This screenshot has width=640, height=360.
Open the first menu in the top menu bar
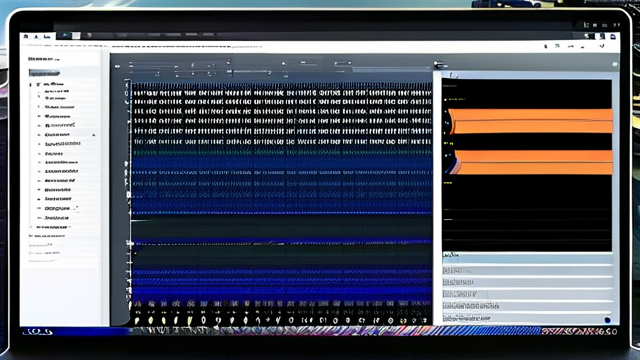pos(26,37)
